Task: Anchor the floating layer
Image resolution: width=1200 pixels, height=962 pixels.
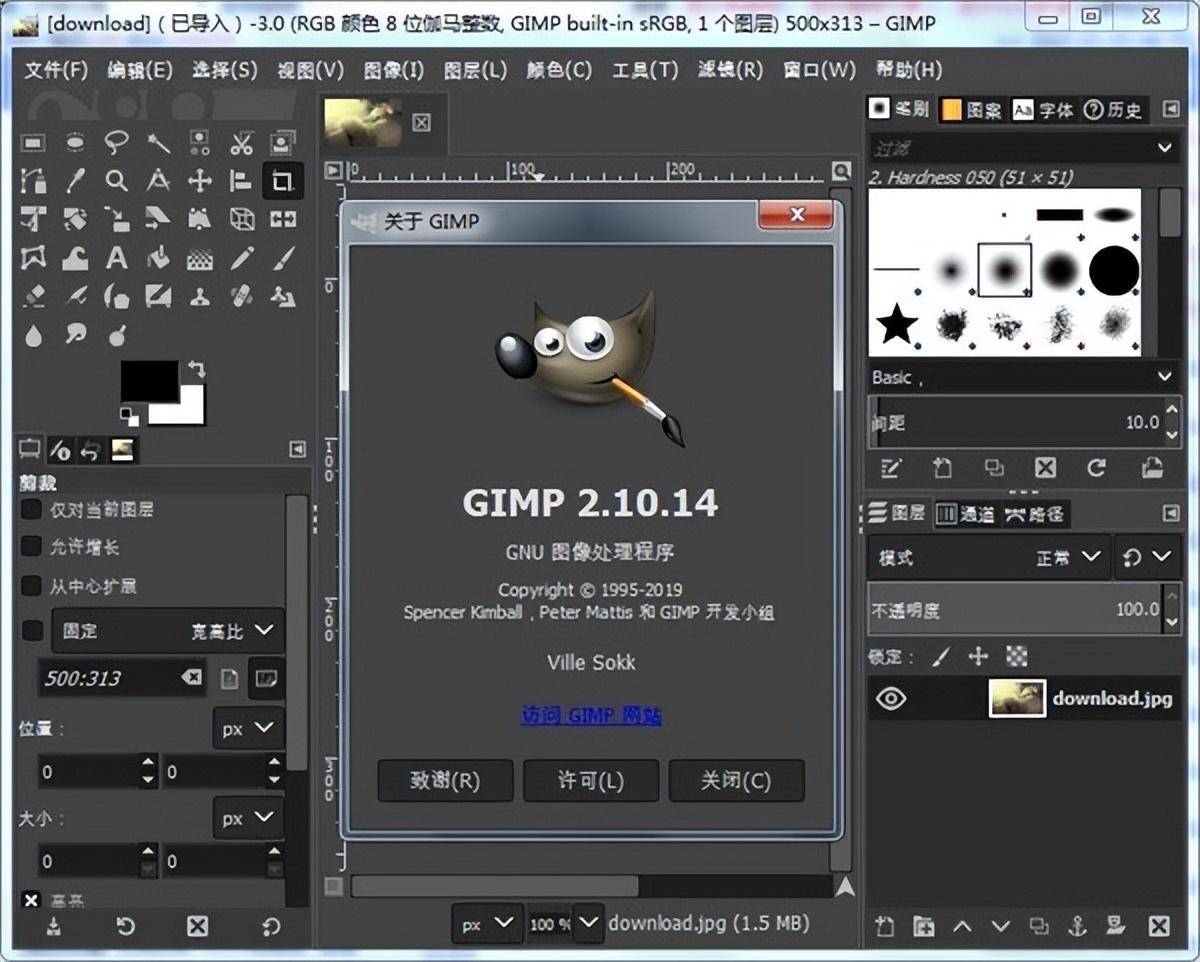Action: [x=1077, y=926]
